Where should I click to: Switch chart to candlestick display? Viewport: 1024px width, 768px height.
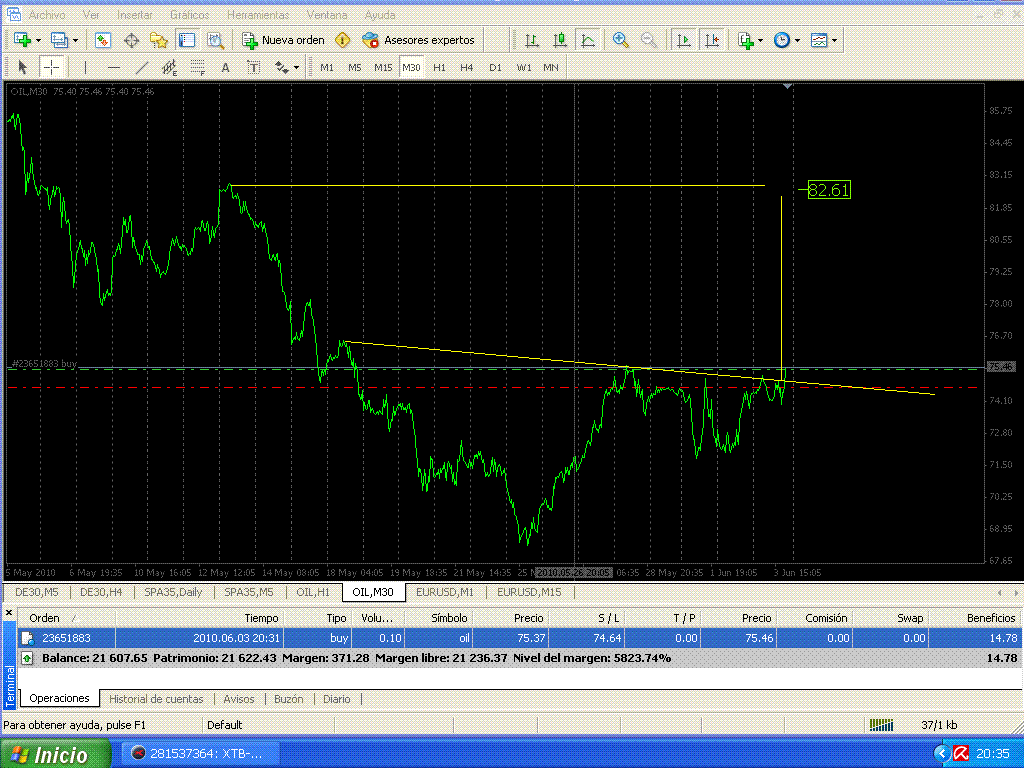point(560,40)
